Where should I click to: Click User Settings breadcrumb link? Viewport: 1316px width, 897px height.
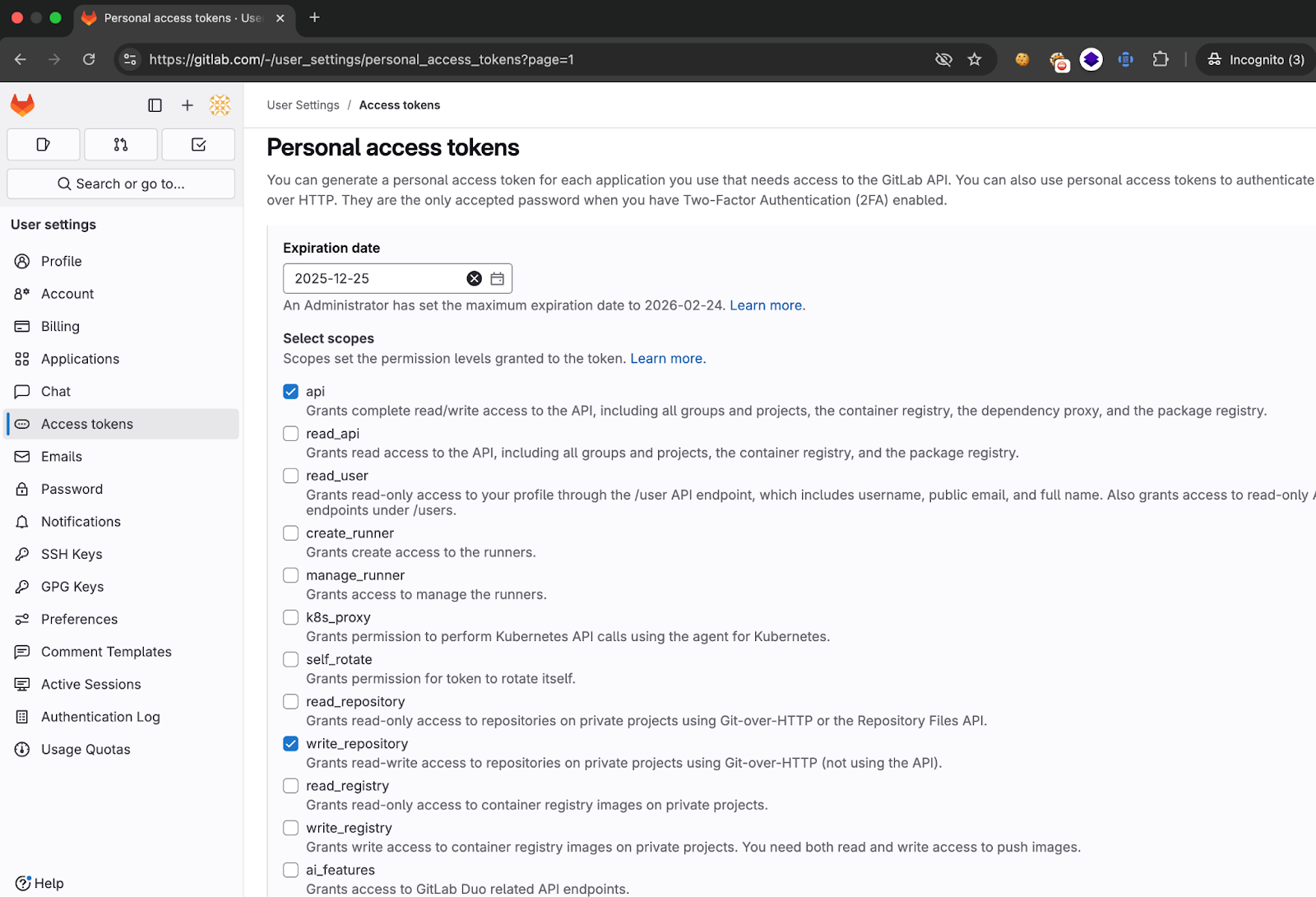point(303,105)
